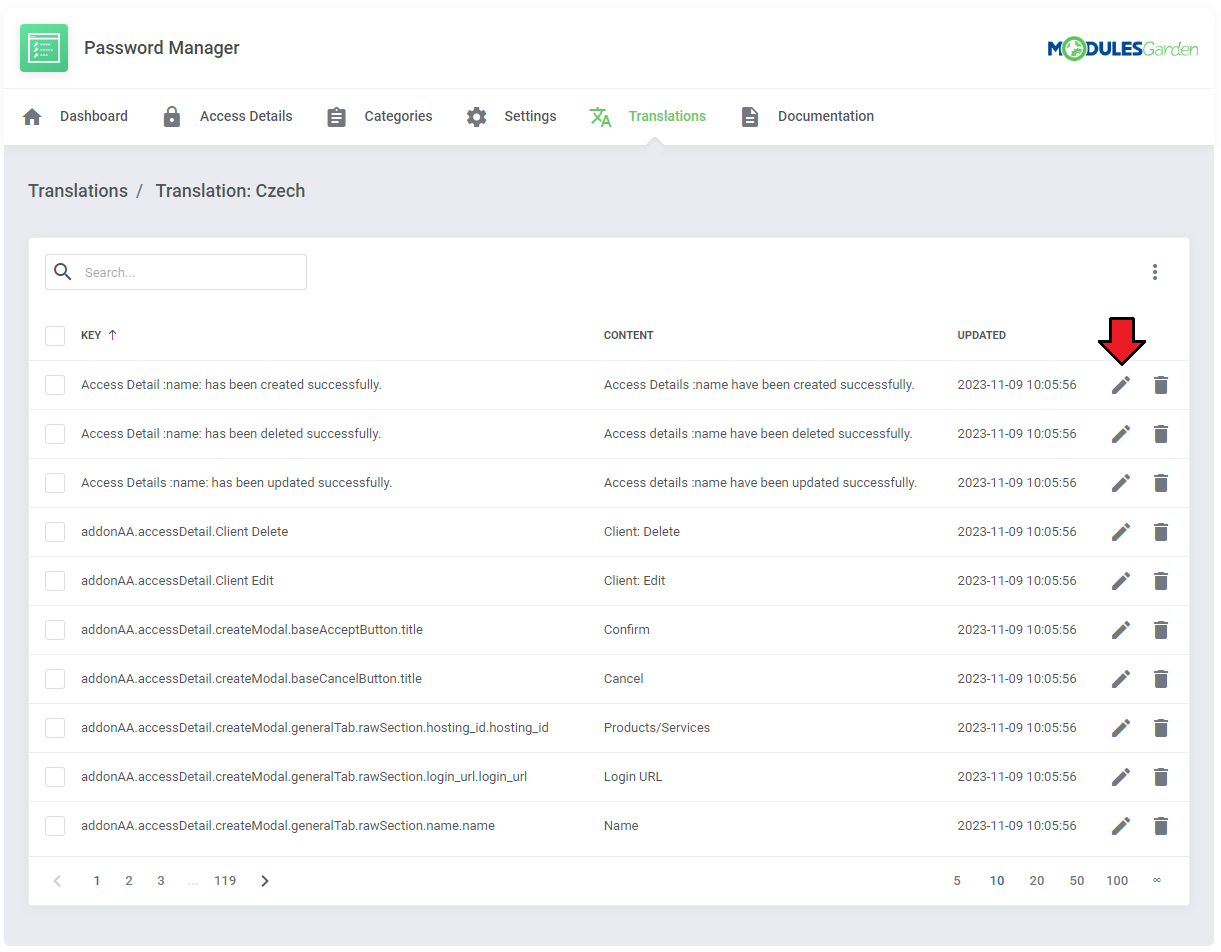Check the 'has been created successfully' row checkbox
The image size is (1221, 952).
55,385
